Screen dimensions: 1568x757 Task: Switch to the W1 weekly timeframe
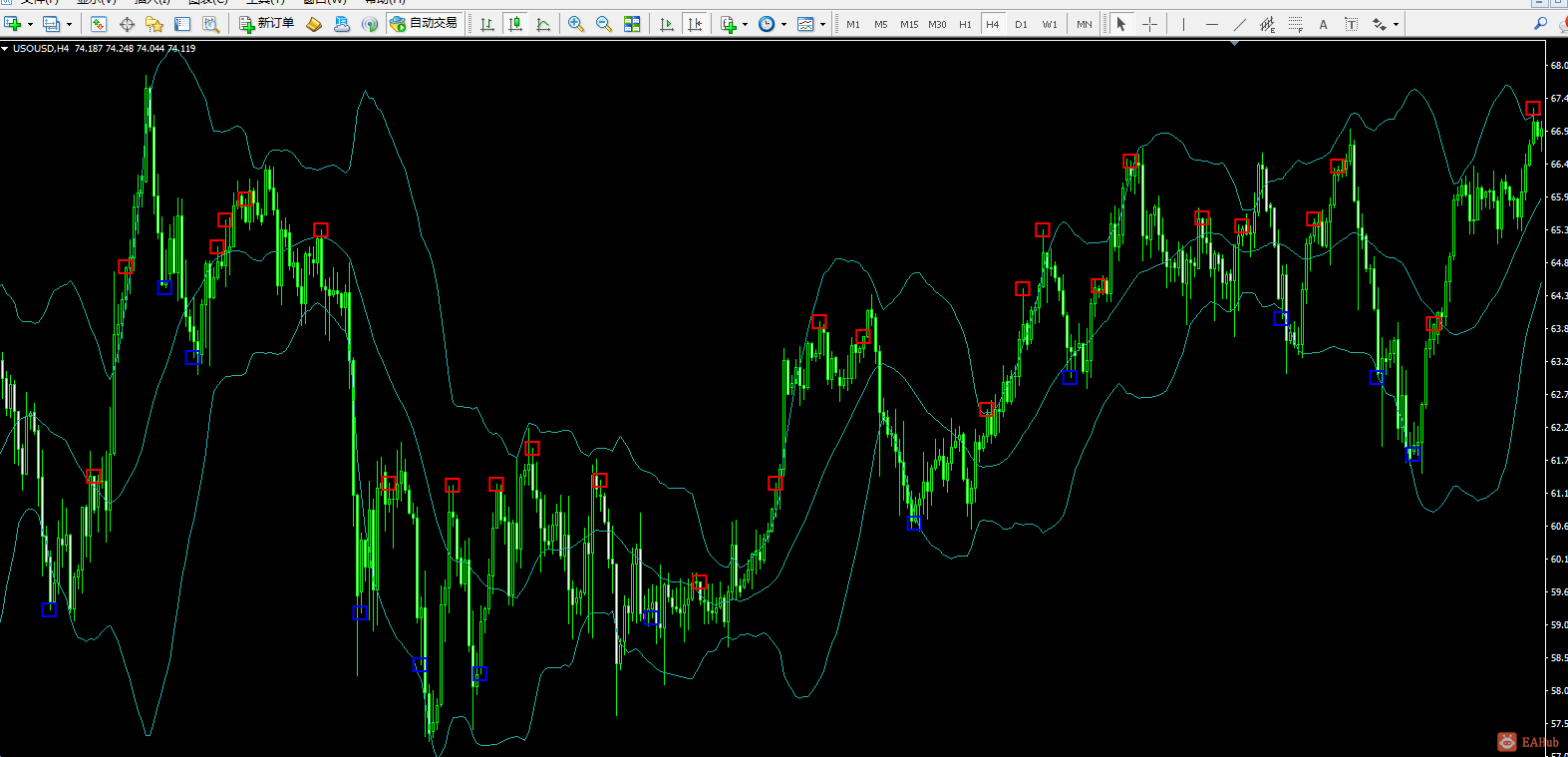(x=1050, y=24)
